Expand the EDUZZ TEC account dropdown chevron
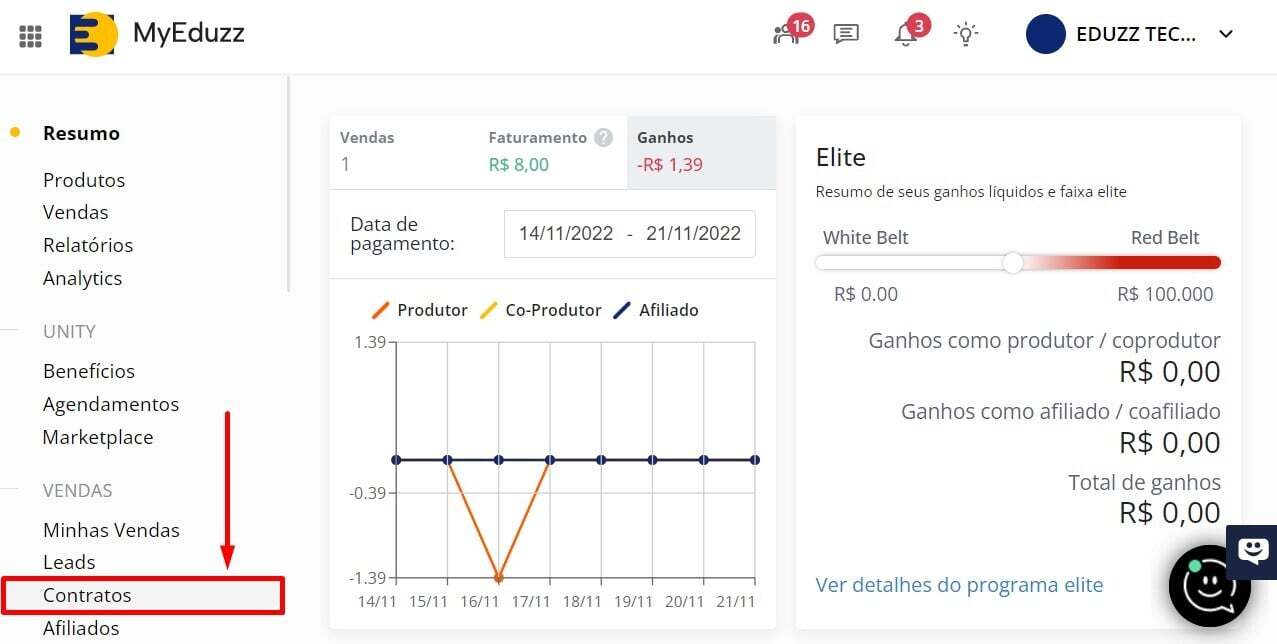 (x=1226, y=35)
